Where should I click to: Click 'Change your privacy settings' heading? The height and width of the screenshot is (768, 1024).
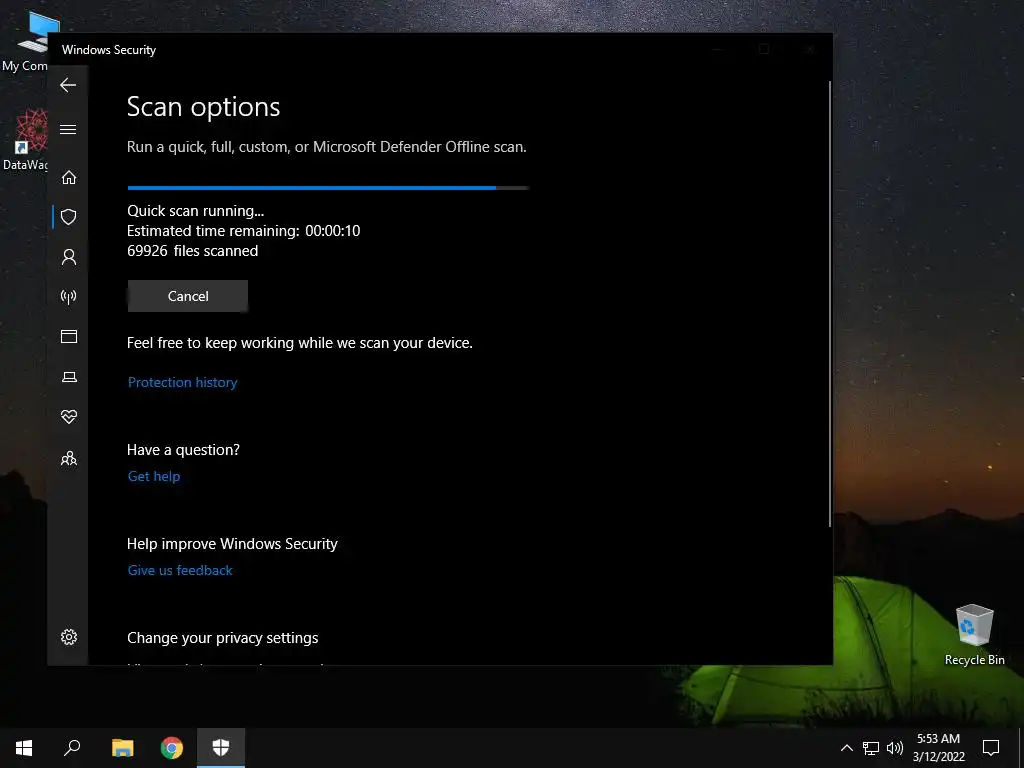pos(223,638)
